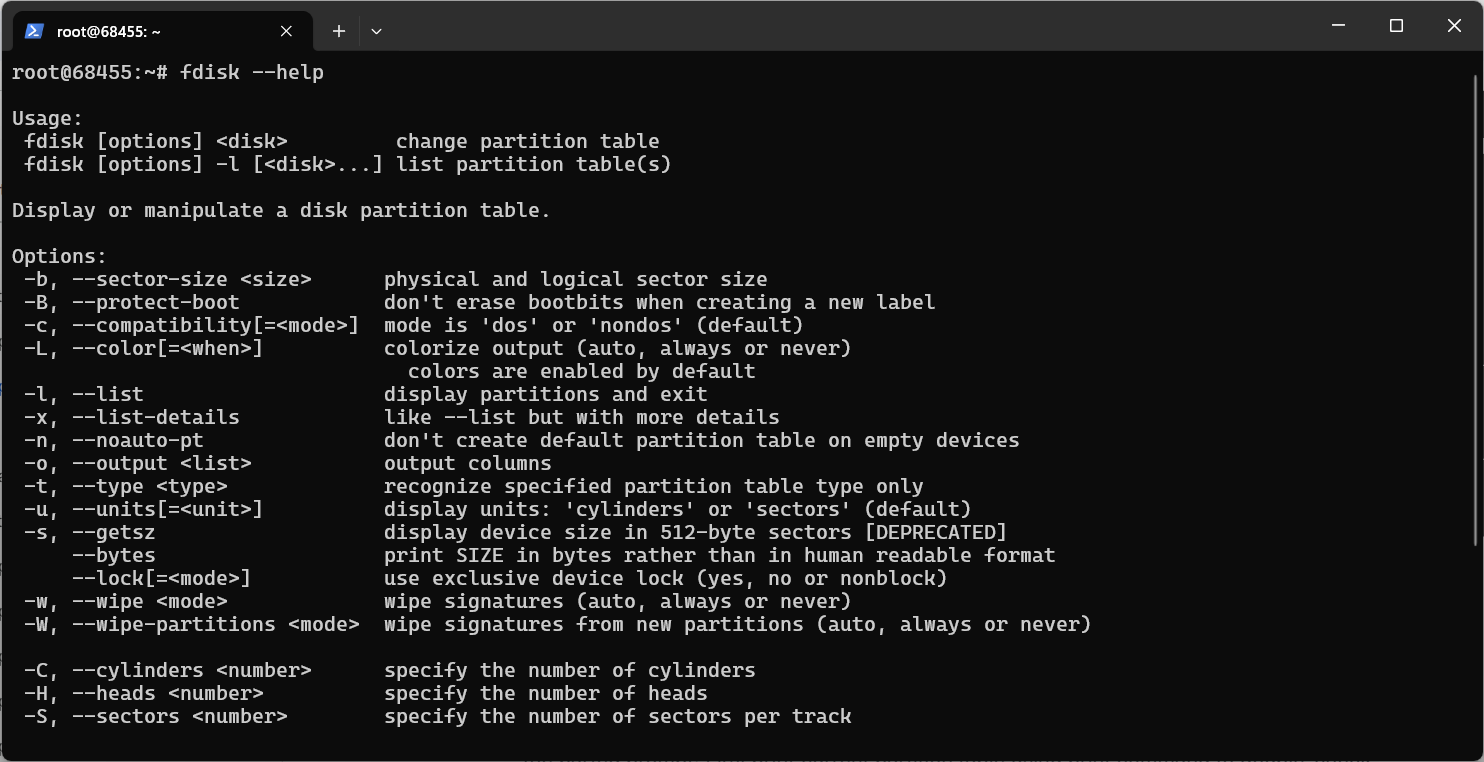
Task: Open a new terminal tab with plus
Action: point(339,31)
